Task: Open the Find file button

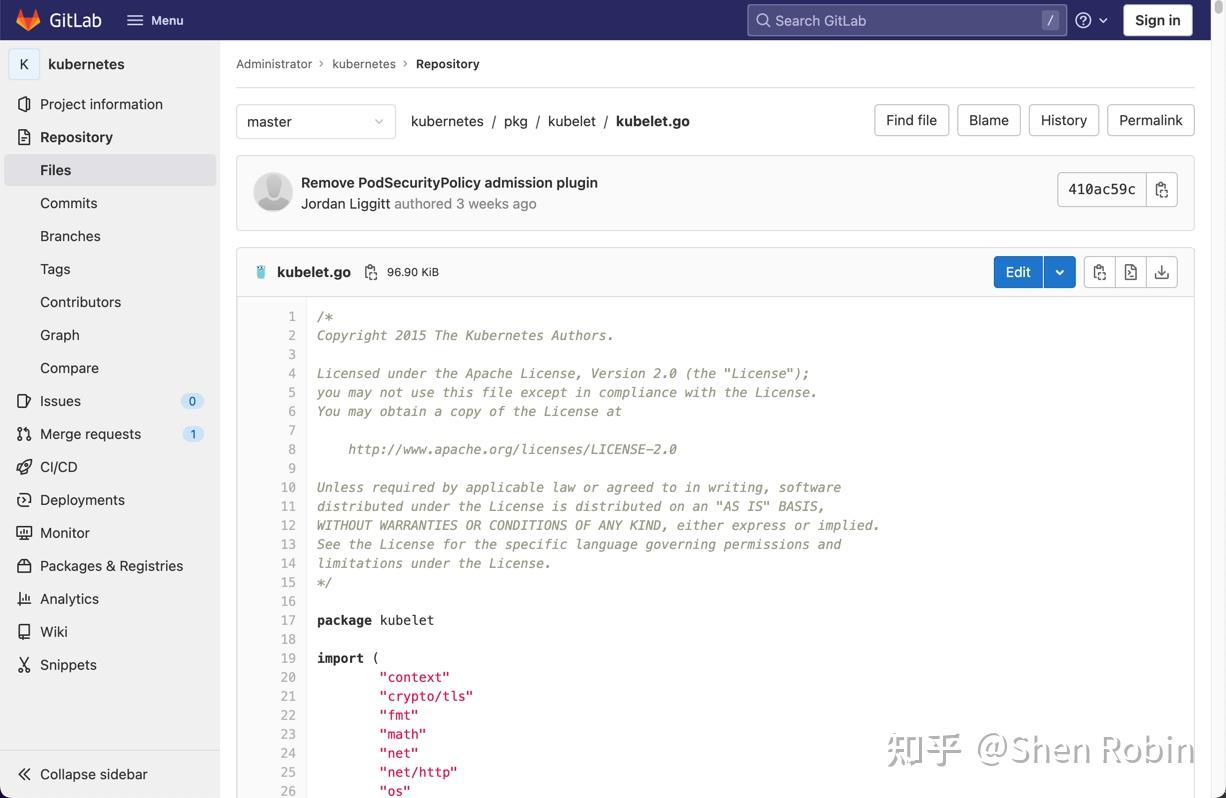Action: (x=910, y=120)
